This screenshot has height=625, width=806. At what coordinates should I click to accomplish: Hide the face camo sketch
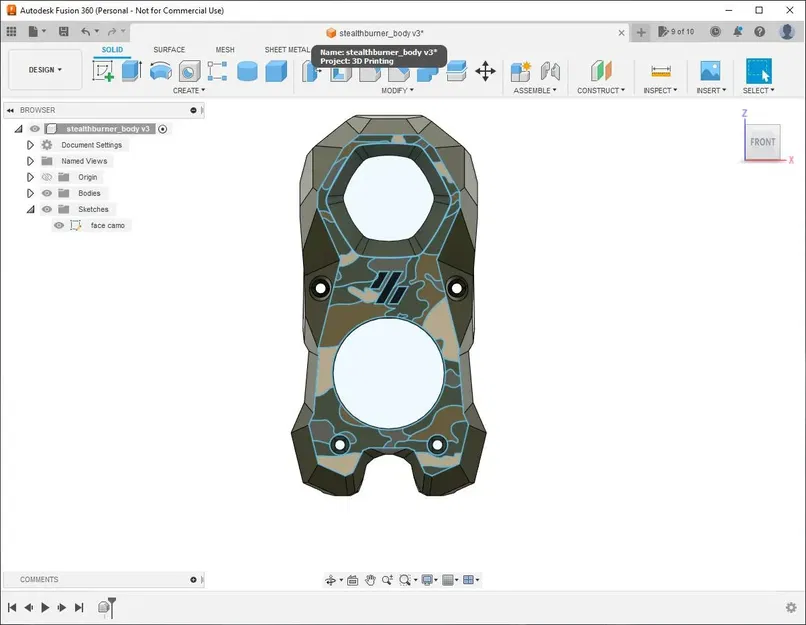coord(59,225)
